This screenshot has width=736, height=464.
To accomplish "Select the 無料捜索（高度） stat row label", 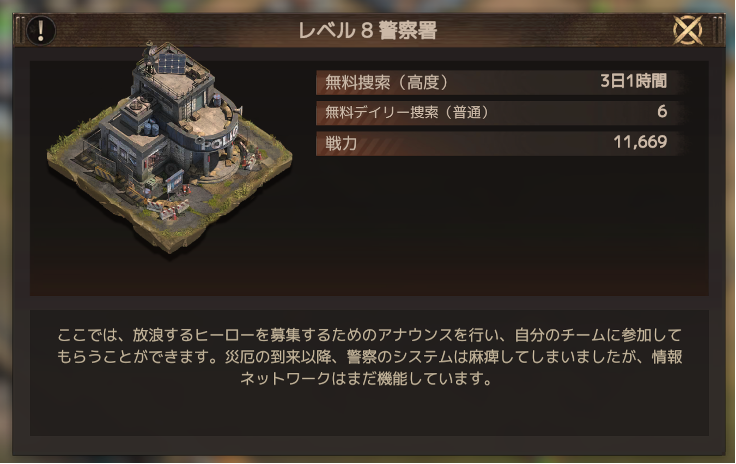I will point(387,83).
